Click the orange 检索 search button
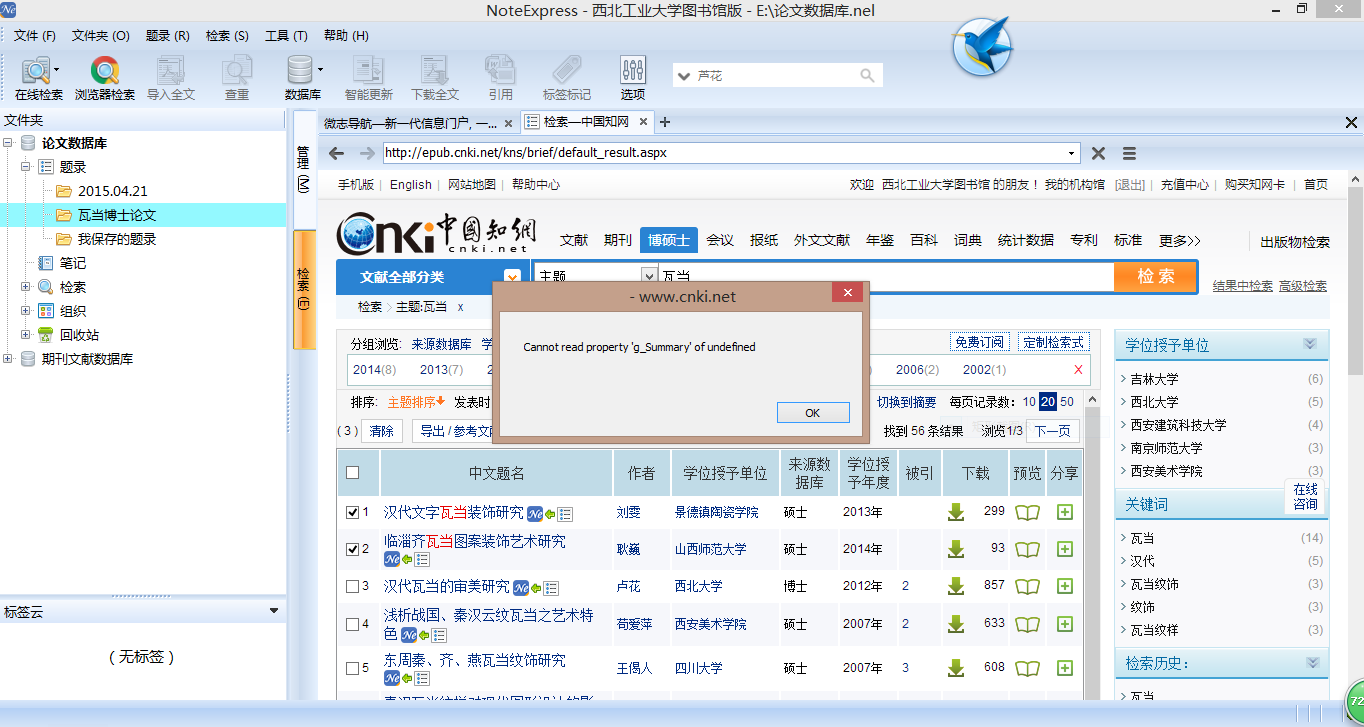This screenshot has width=1364, height=727. (1156, 277)
